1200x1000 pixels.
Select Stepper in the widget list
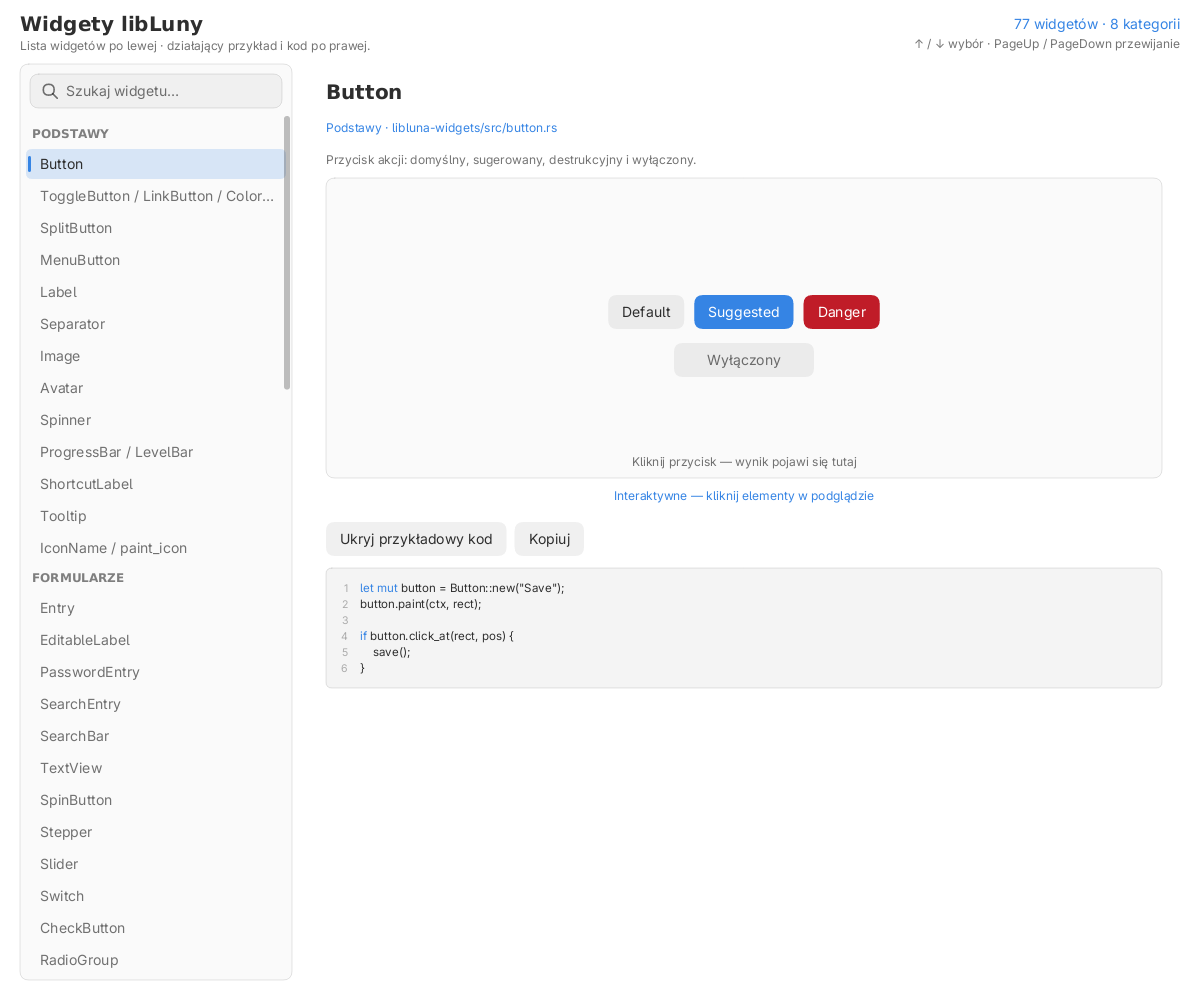(155, 832)
